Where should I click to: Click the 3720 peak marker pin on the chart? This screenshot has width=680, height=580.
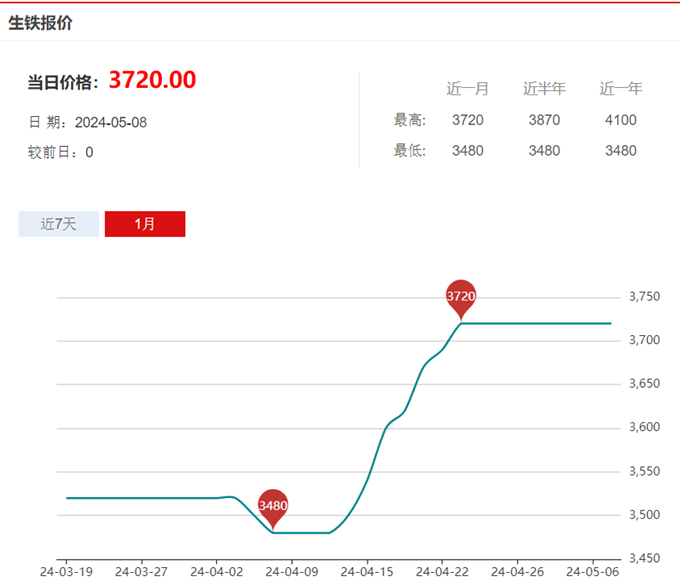460,297
